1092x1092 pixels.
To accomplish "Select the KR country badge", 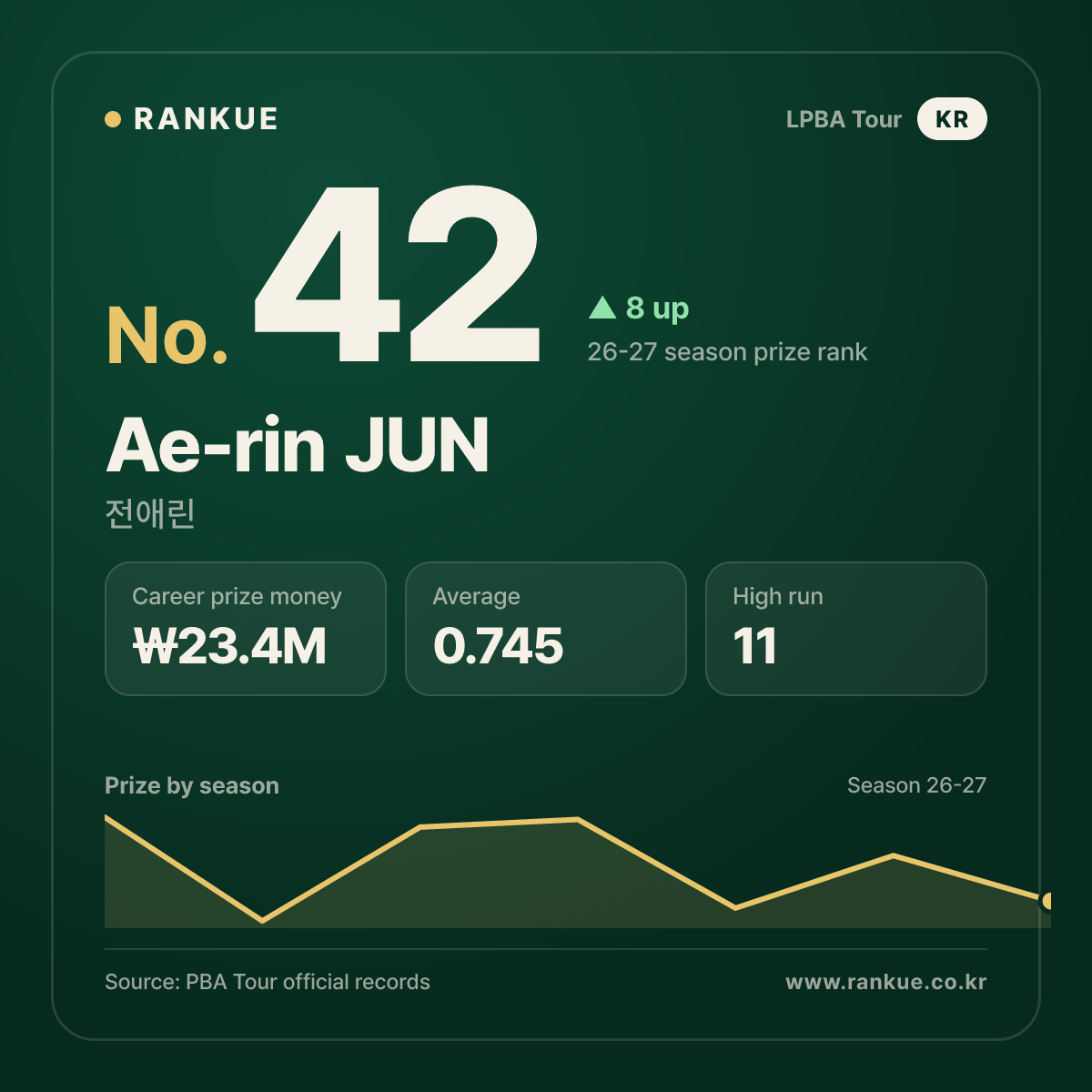I will pos(952,119).
